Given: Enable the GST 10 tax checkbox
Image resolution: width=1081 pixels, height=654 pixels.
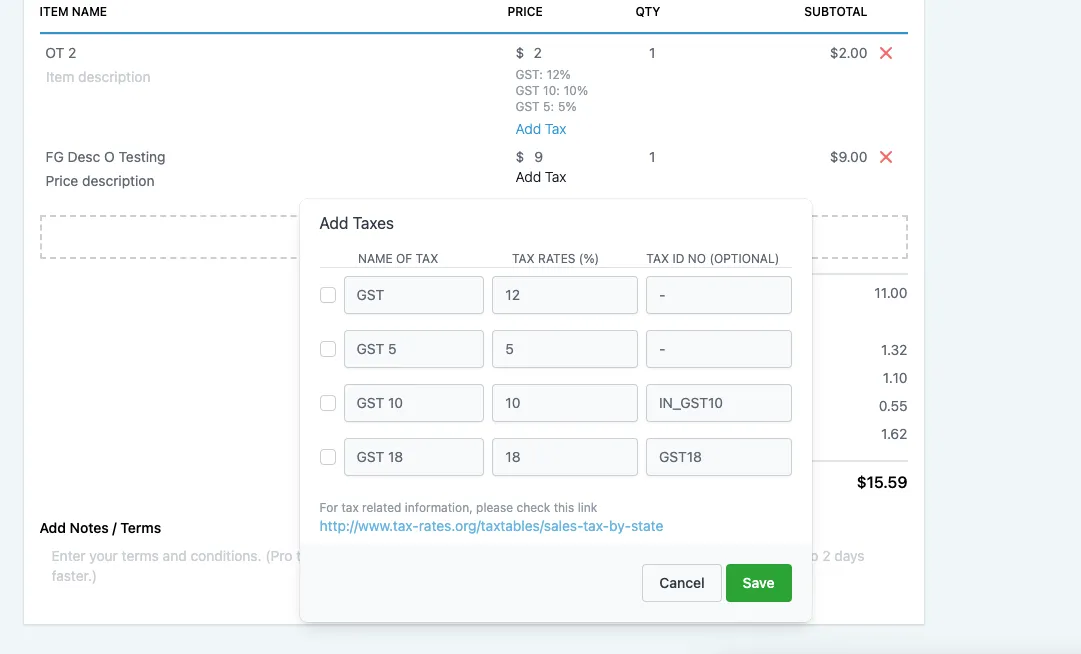Looking at the screenshot, I should coord(328,403).
